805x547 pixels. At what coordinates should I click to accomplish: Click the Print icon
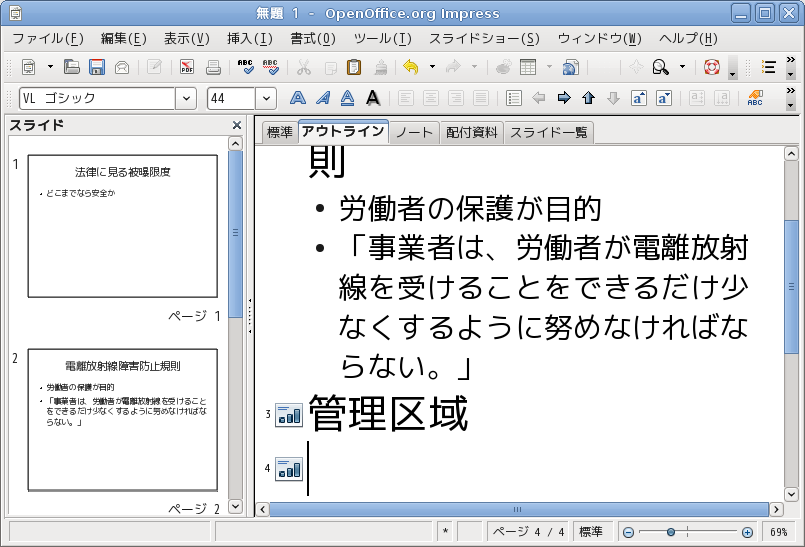(x=213, y=67)
